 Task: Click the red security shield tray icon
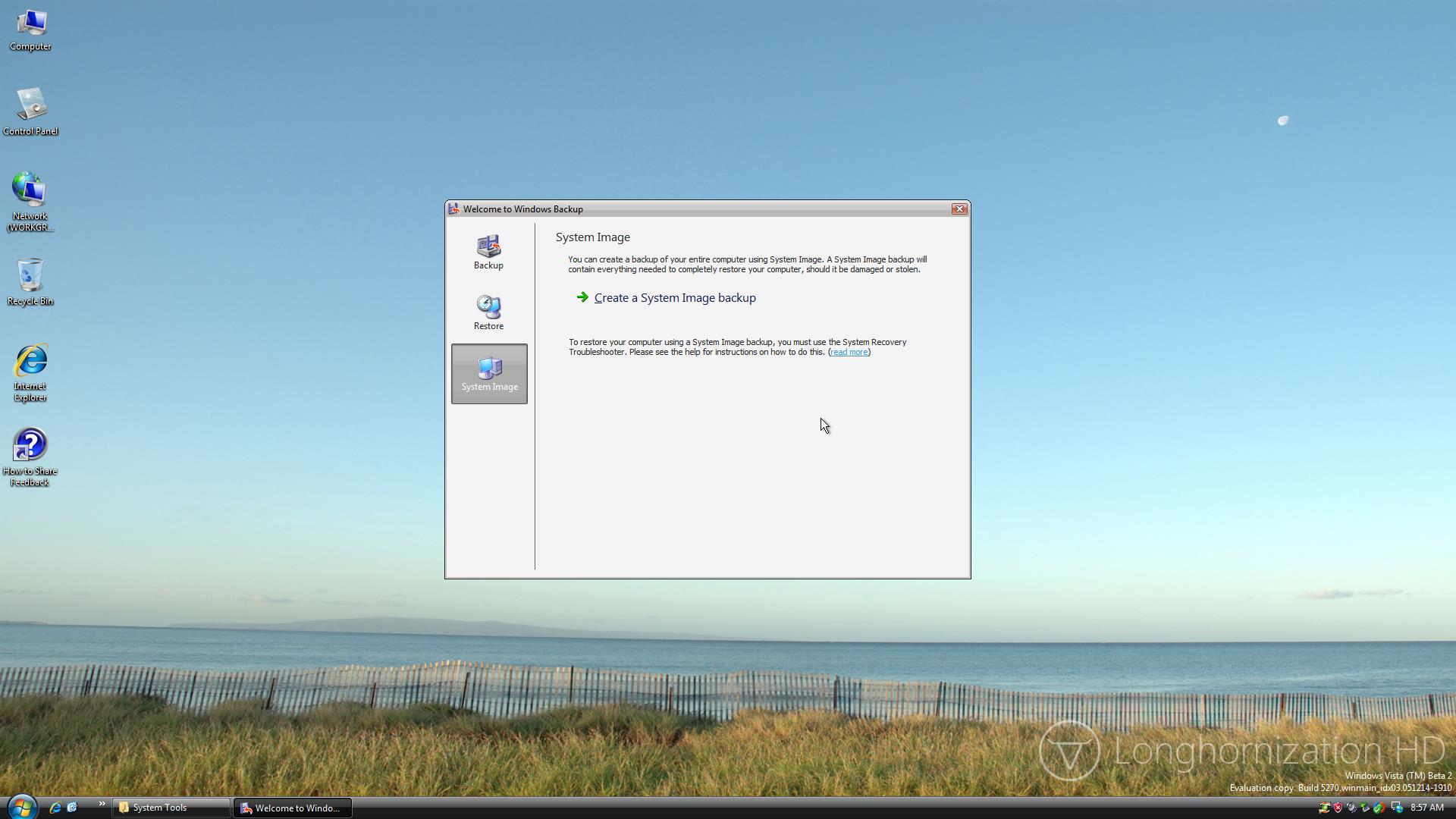point(1338,808)
